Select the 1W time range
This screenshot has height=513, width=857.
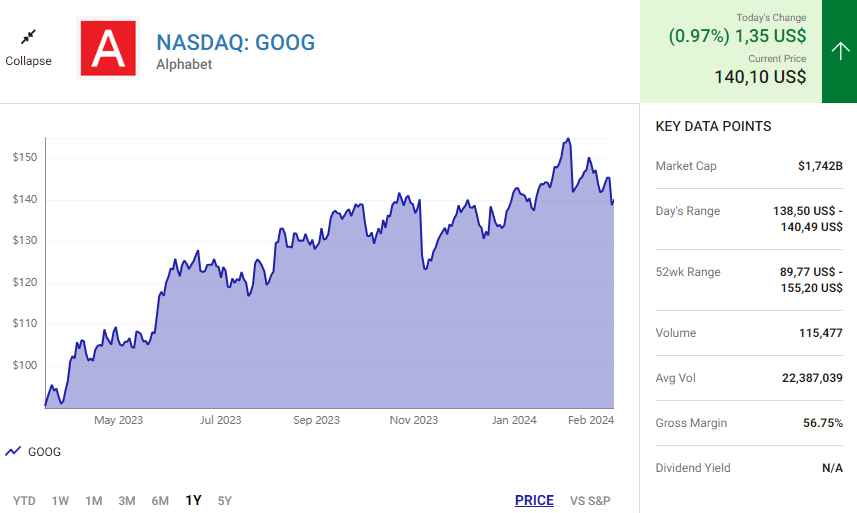pyautogui.click(x=60, y=501)
